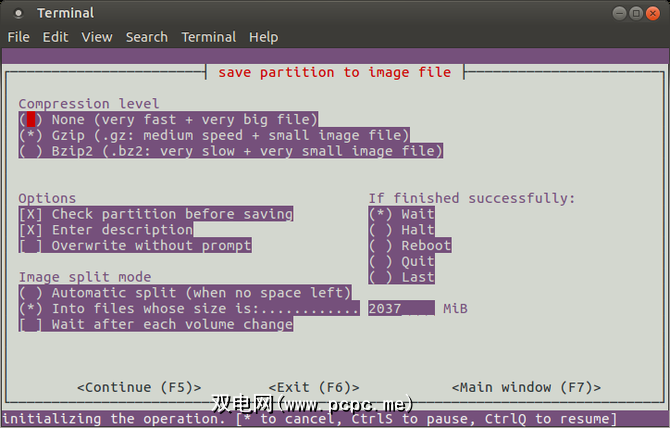This screenshot has width=670, height=428.
Task: Select Automatic split when no space left
Action: point(185,293)
